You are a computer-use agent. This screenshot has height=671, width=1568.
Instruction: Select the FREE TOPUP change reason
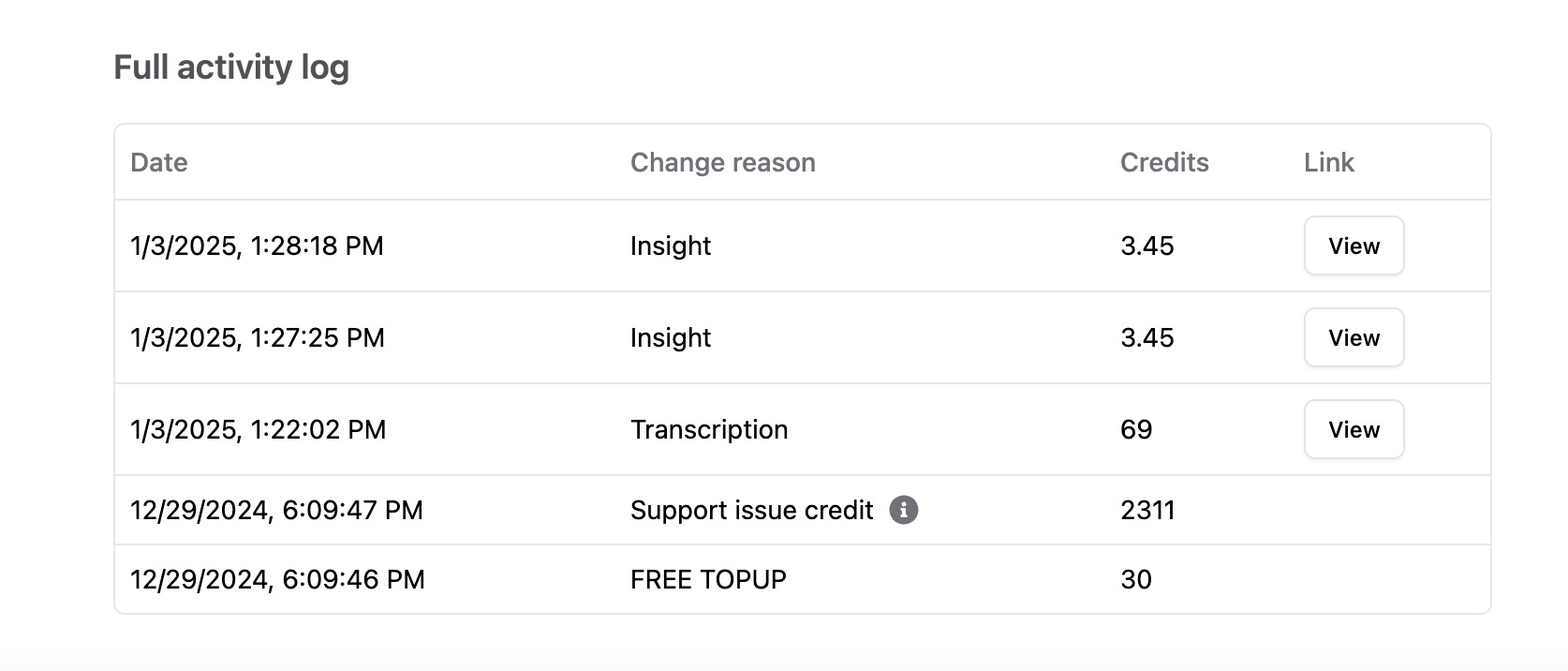[x=708, y=579]
